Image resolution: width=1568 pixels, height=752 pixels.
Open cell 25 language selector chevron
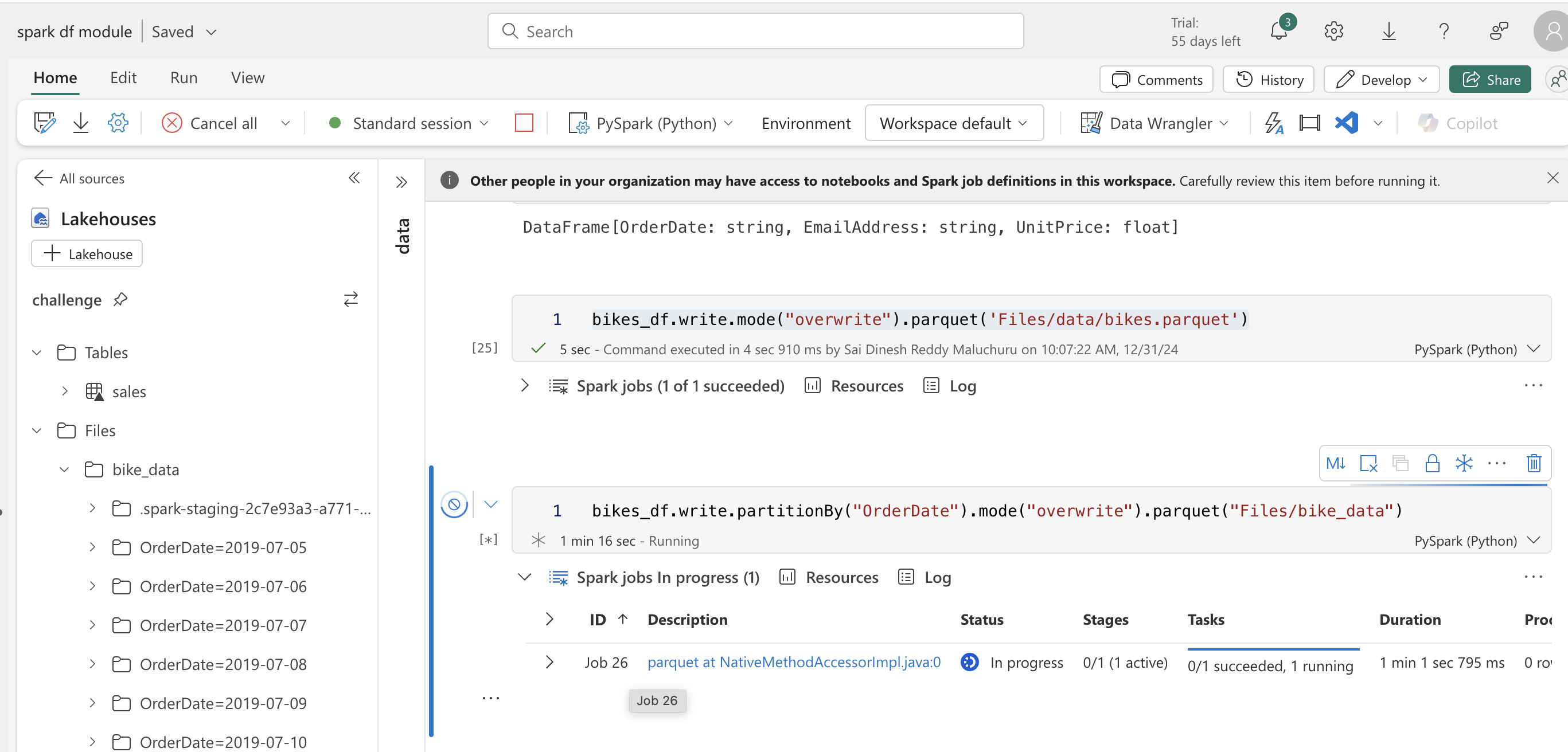tap(1534, 348)
